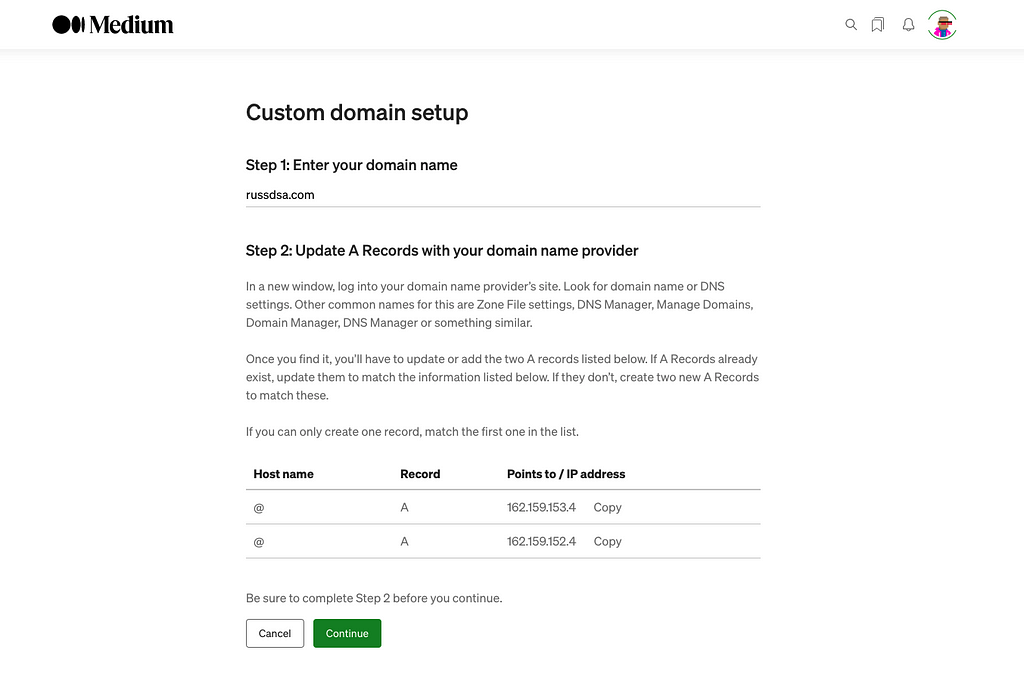This screenshot has width=1024, height=693.
Task: Click the A record type in the 162.159.152.4 row
Action: pos(404,541)
